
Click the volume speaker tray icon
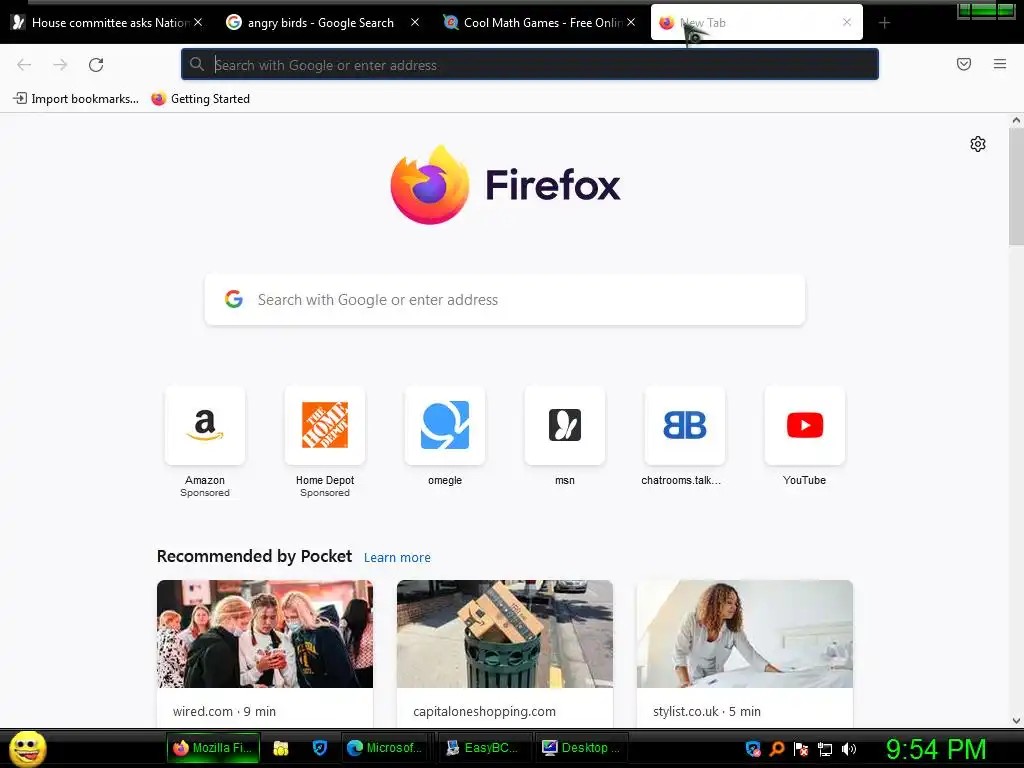point(849,749)
